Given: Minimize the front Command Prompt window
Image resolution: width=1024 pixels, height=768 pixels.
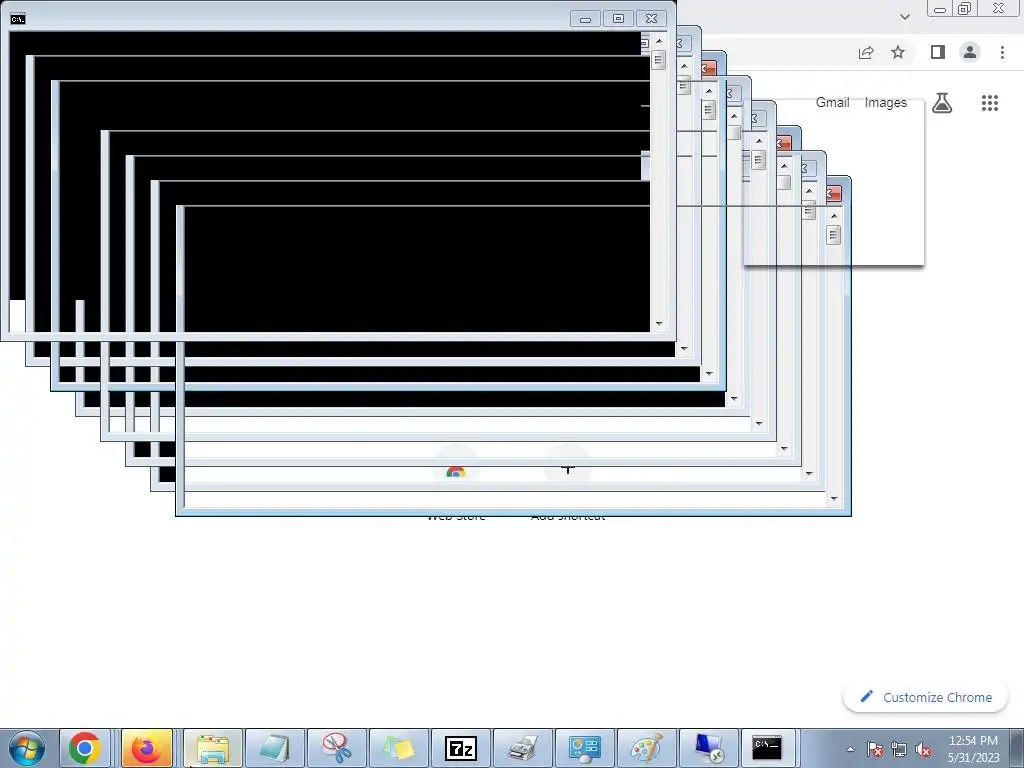Looking at the screenshot, I should (x=585, y=19).
